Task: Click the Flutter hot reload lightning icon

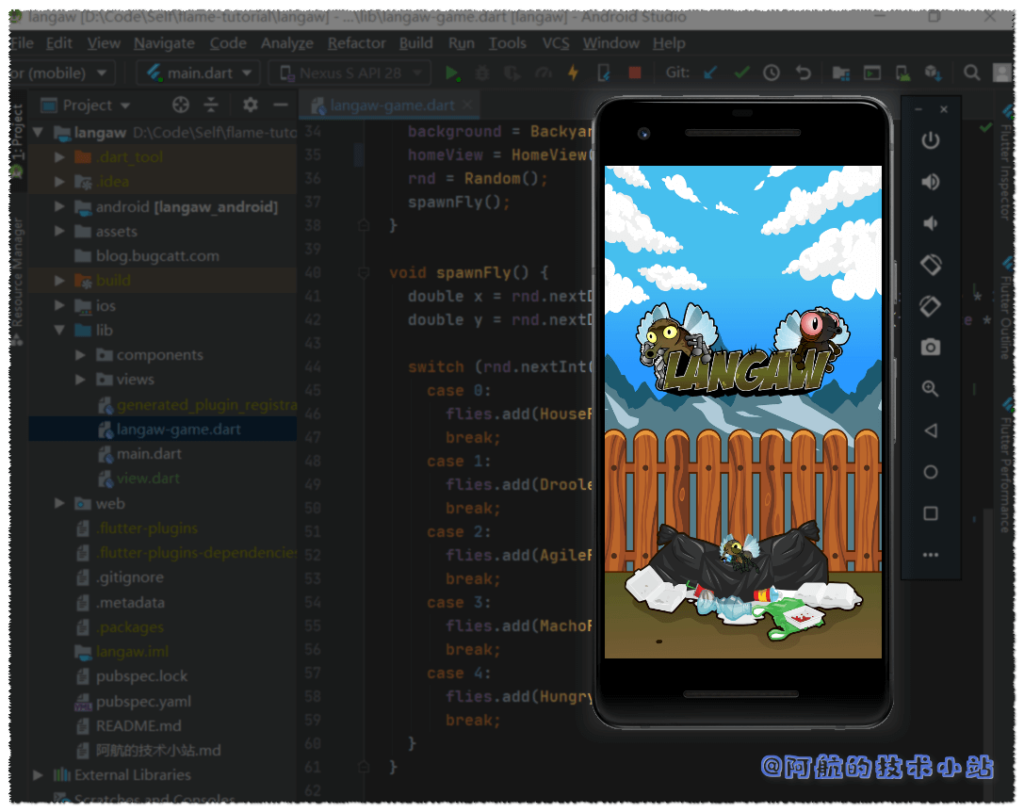Action: (573, 73)
